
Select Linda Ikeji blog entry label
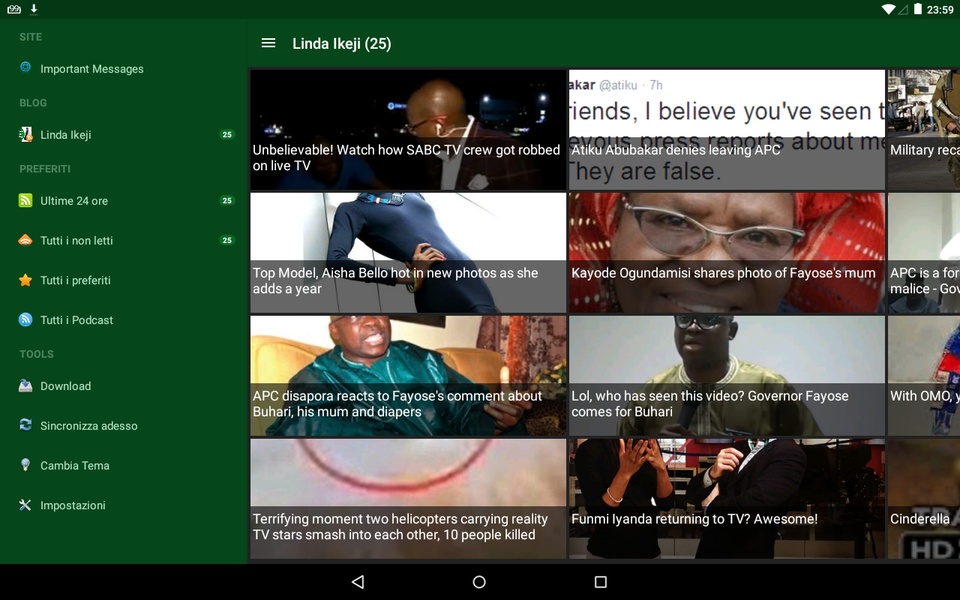[66, 135]
